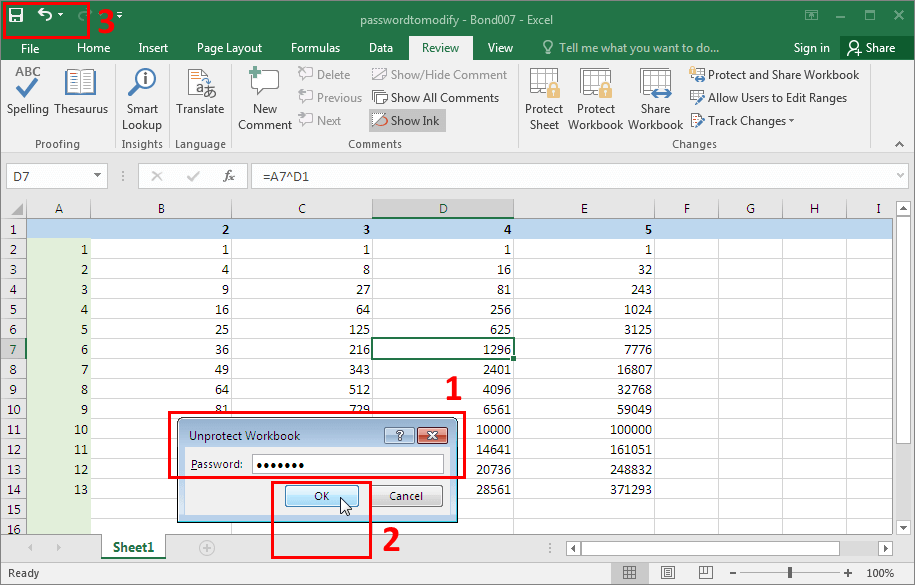Open the Formulas ribbon tab
Image resolution: width=915 pixels, height=585 pixels.
coord(315,47)
